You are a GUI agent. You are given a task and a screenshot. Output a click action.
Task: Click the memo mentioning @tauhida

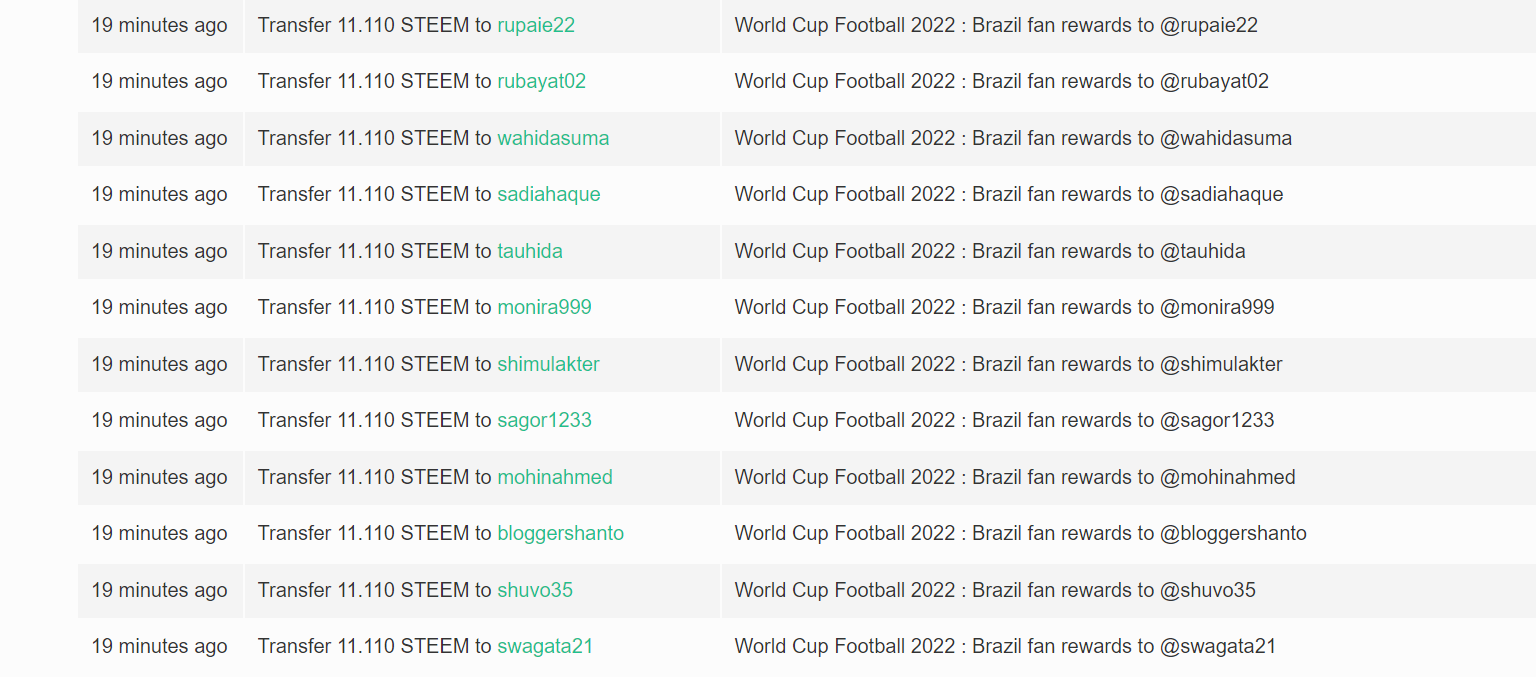(x=990, y=251)
